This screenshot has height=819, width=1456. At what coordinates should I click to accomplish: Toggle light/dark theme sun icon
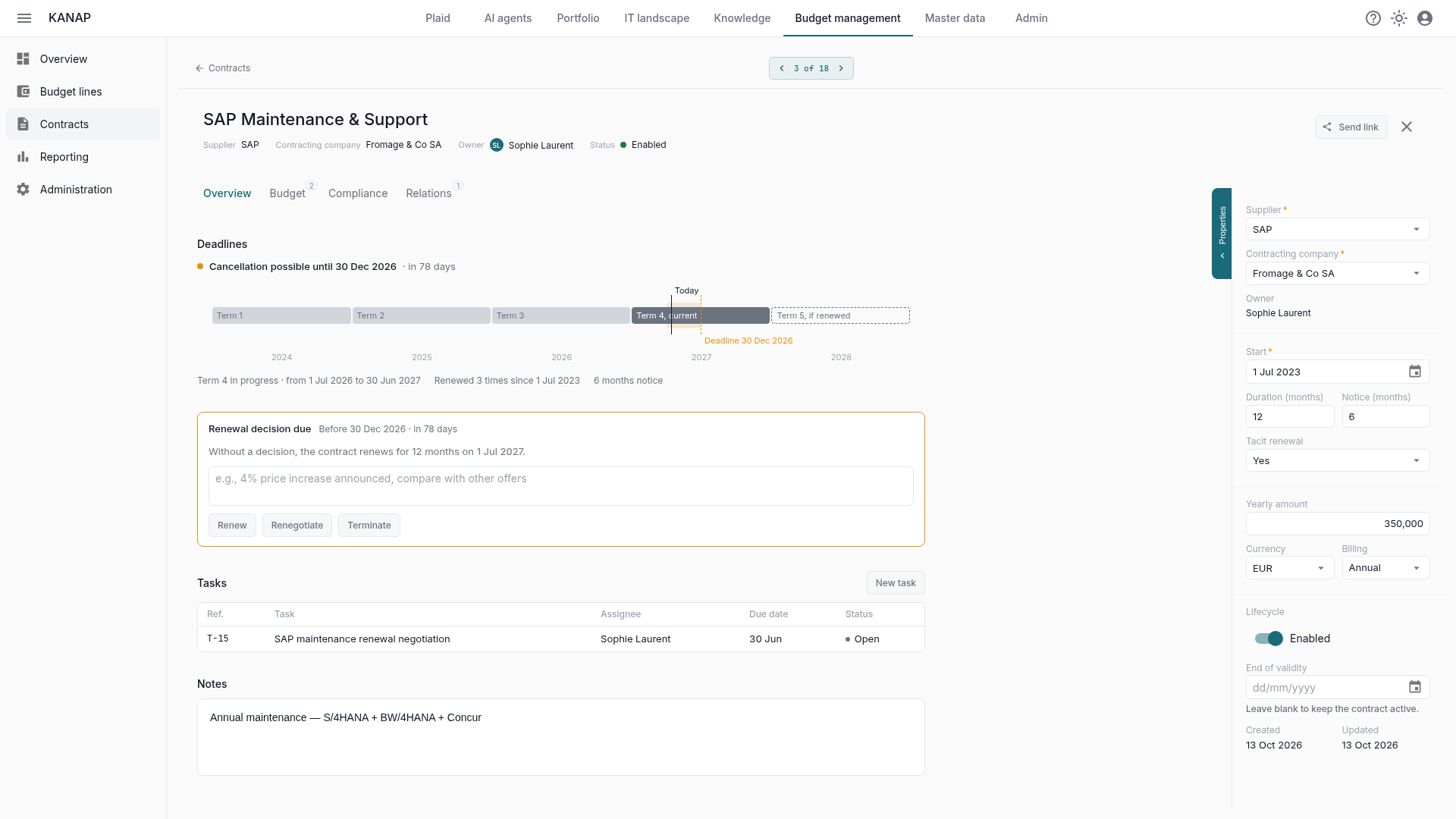click(x=1399, y=18)
